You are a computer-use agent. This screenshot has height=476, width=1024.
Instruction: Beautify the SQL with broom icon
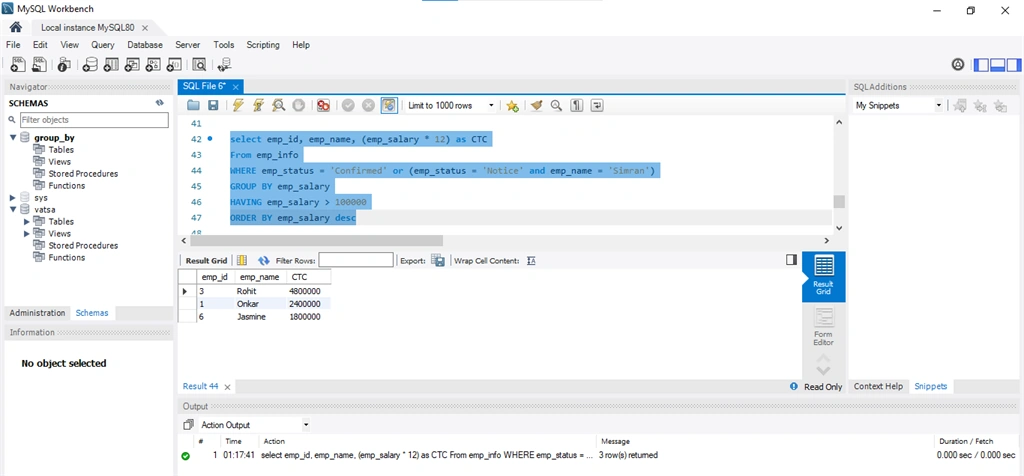pos(536,105)
